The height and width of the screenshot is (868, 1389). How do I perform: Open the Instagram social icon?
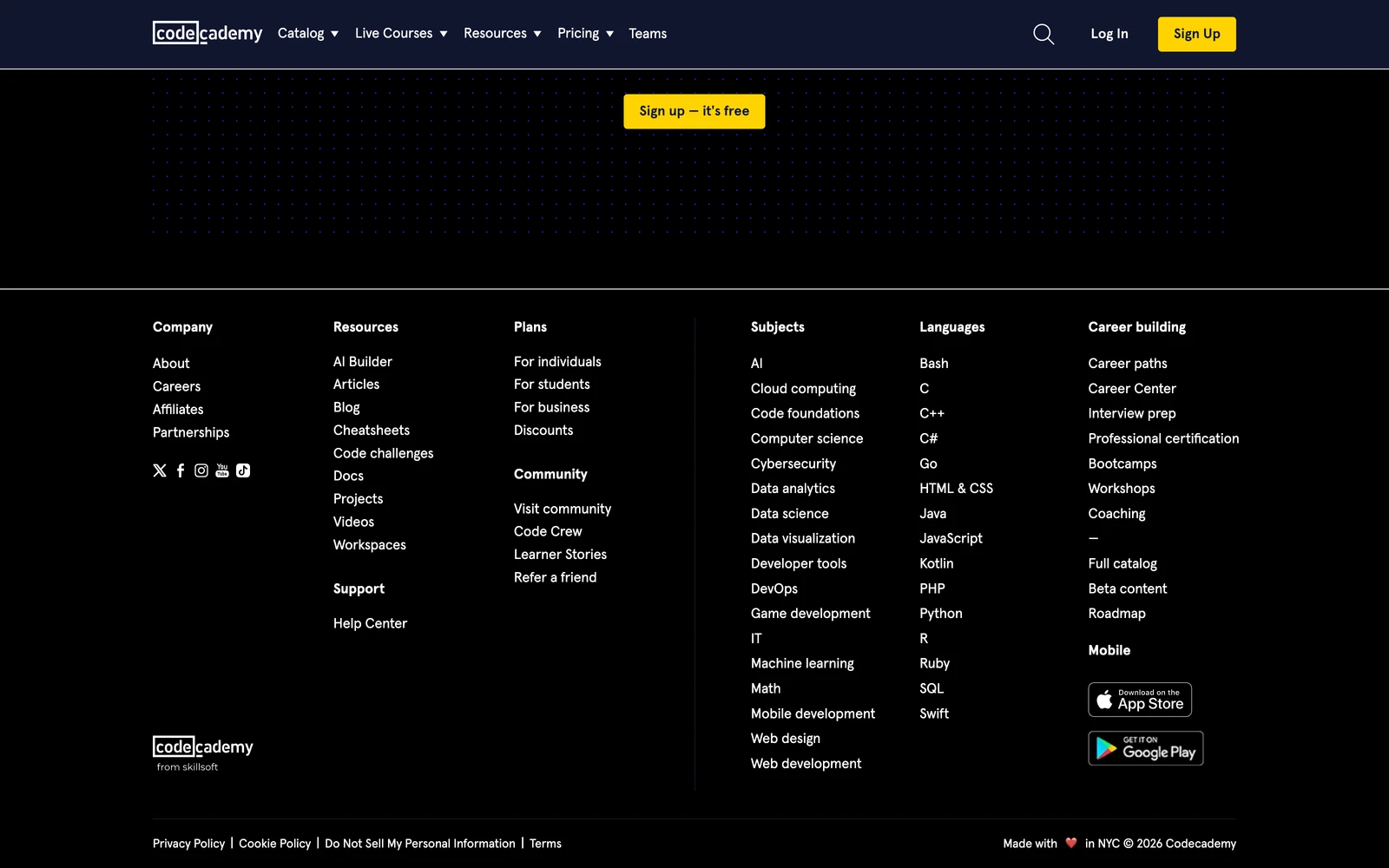pyautogui.click(x=201, y=470)
